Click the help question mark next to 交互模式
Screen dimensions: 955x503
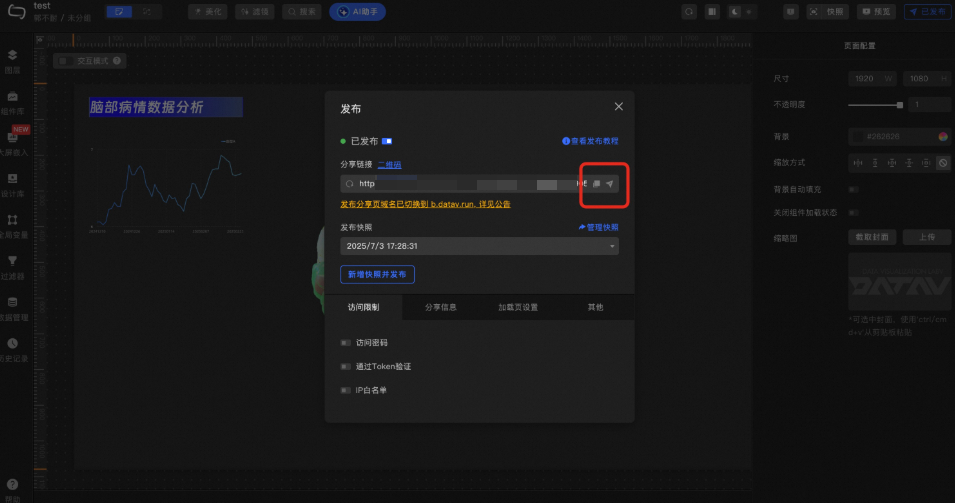tap(117, 61)
